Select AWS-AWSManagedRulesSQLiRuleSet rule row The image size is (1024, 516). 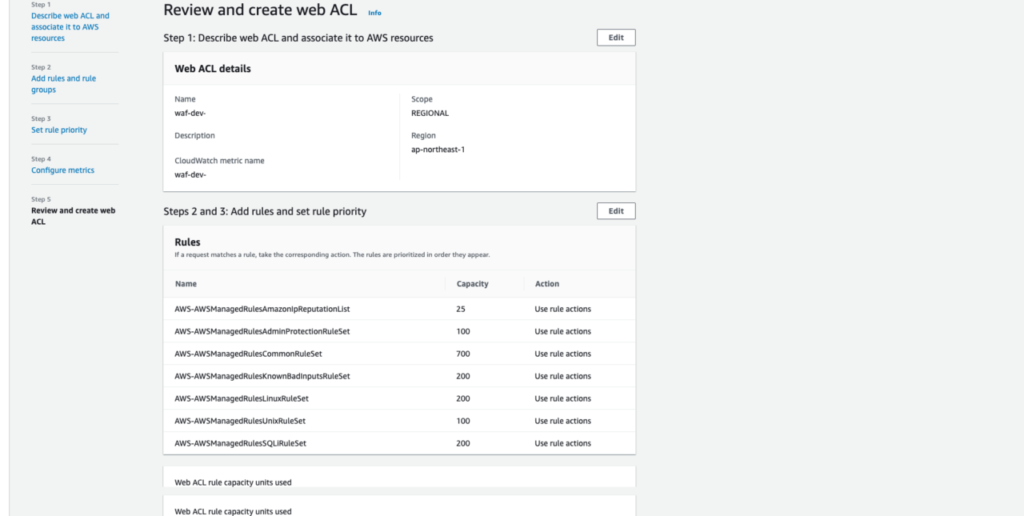[399, 443]
